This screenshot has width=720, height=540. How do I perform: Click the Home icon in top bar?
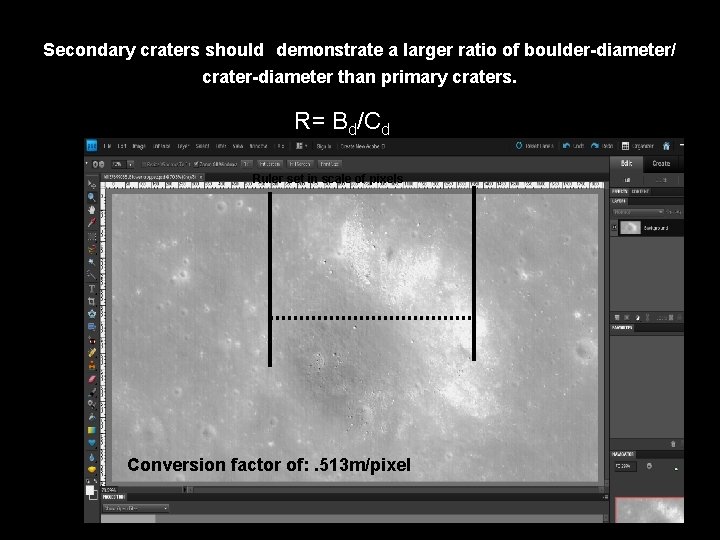[x=666, y=146]
